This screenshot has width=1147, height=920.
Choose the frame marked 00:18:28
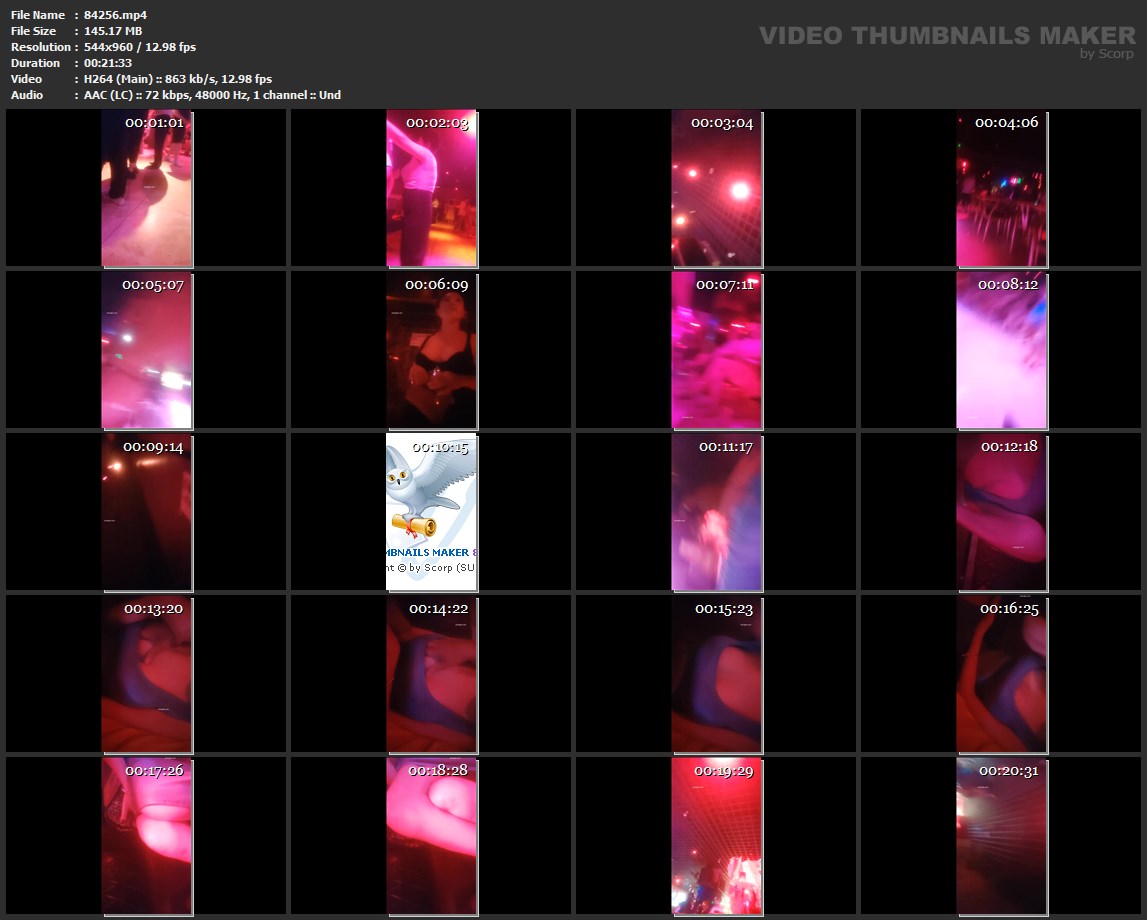432,837
